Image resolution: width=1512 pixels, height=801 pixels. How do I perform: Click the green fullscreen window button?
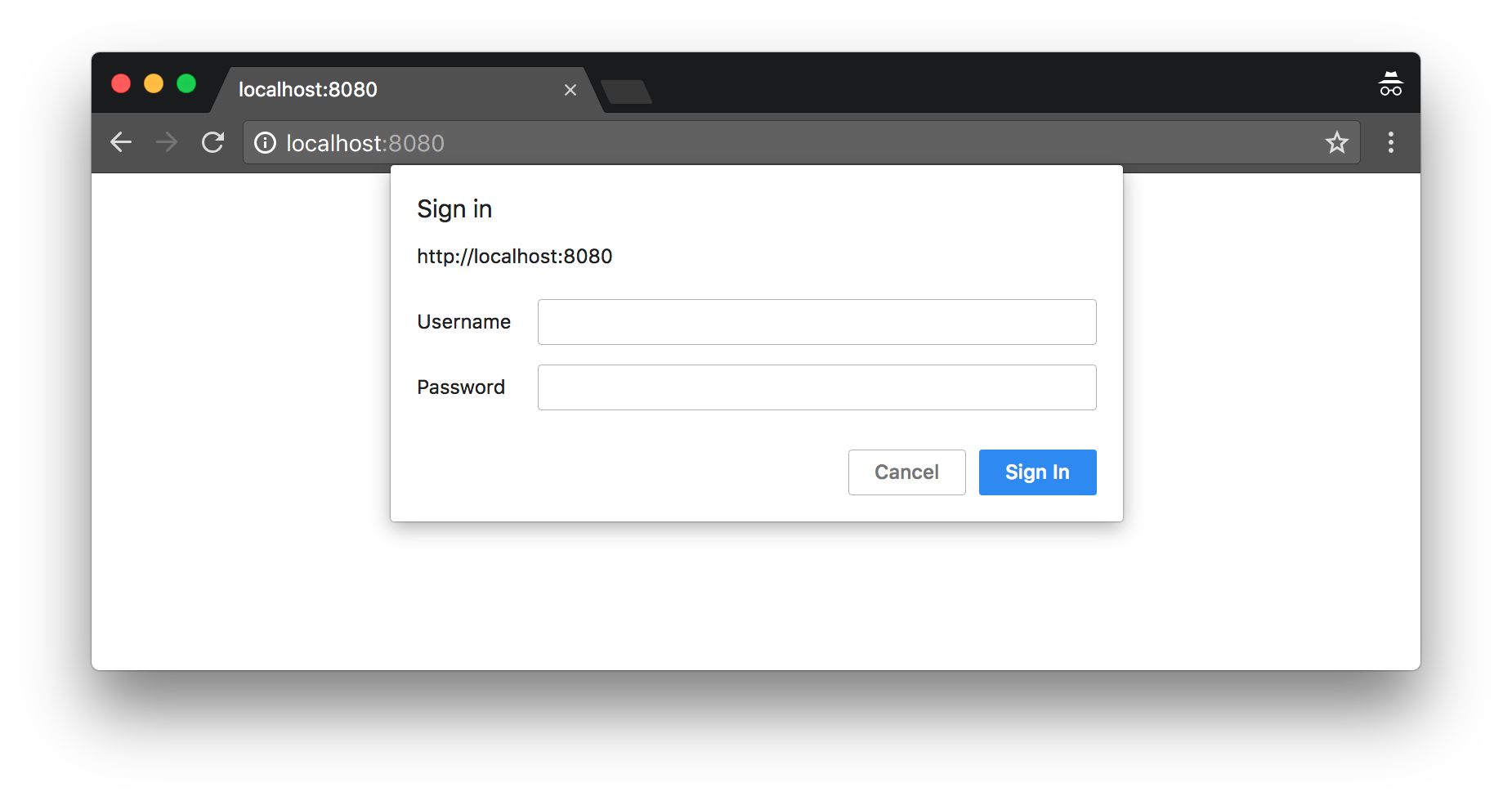[186, 83]
